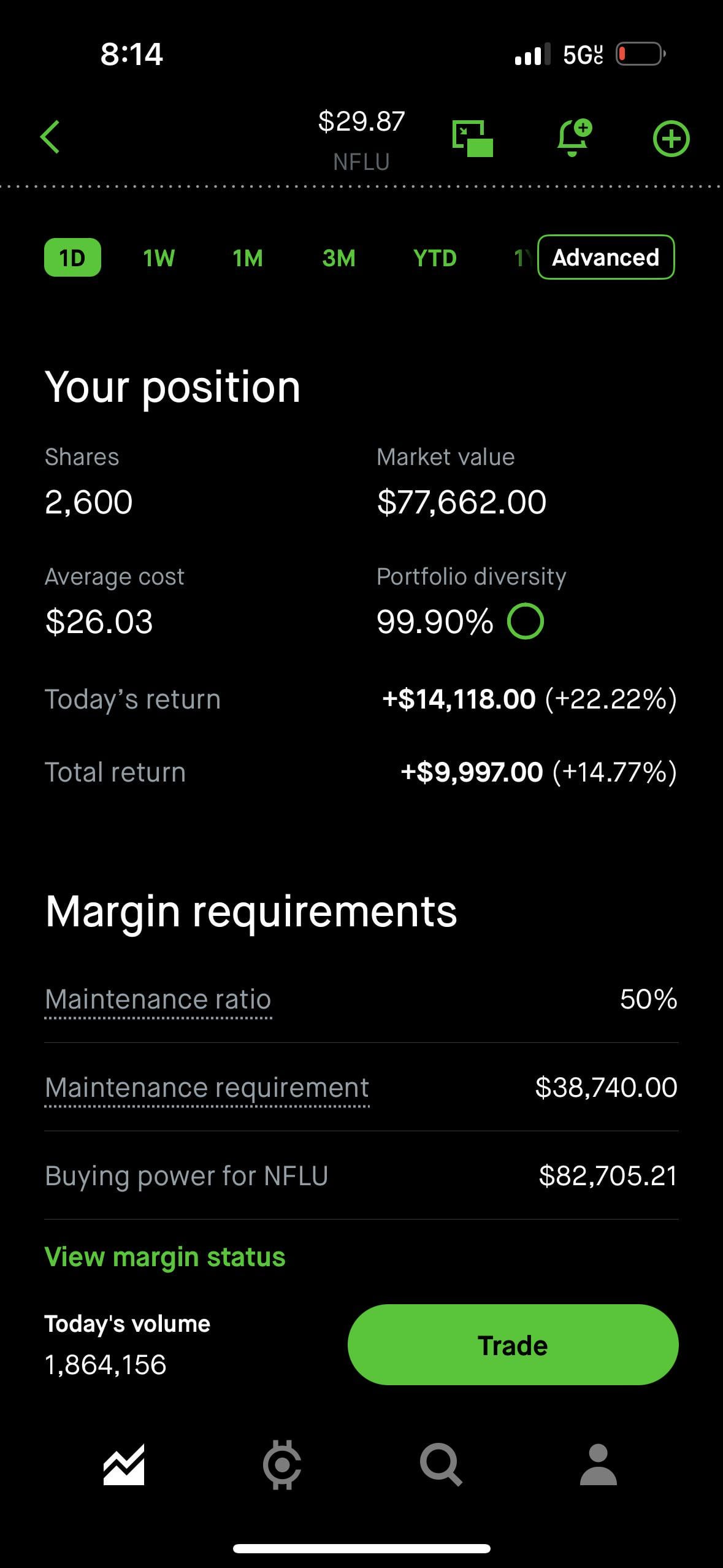
Task: Select the 1D chart range
Action: click(x=72, y=258)
